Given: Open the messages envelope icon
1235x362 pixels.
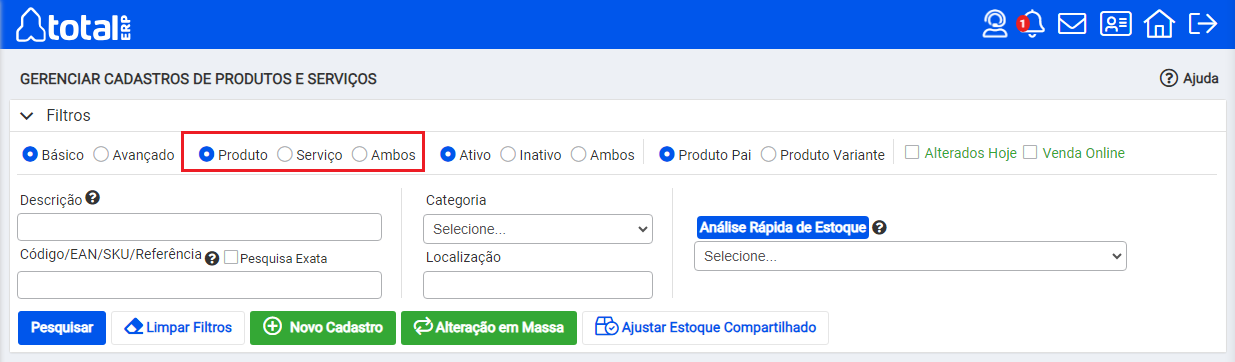Looking at the screenshot, I should 1072,24.
